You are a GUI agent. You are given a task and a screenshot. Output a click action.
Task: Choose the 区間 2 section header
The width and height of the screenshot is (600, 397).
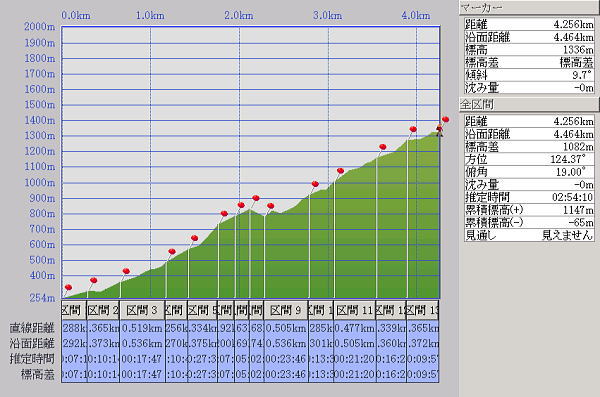pyautogui.click(x=103, y=310)
